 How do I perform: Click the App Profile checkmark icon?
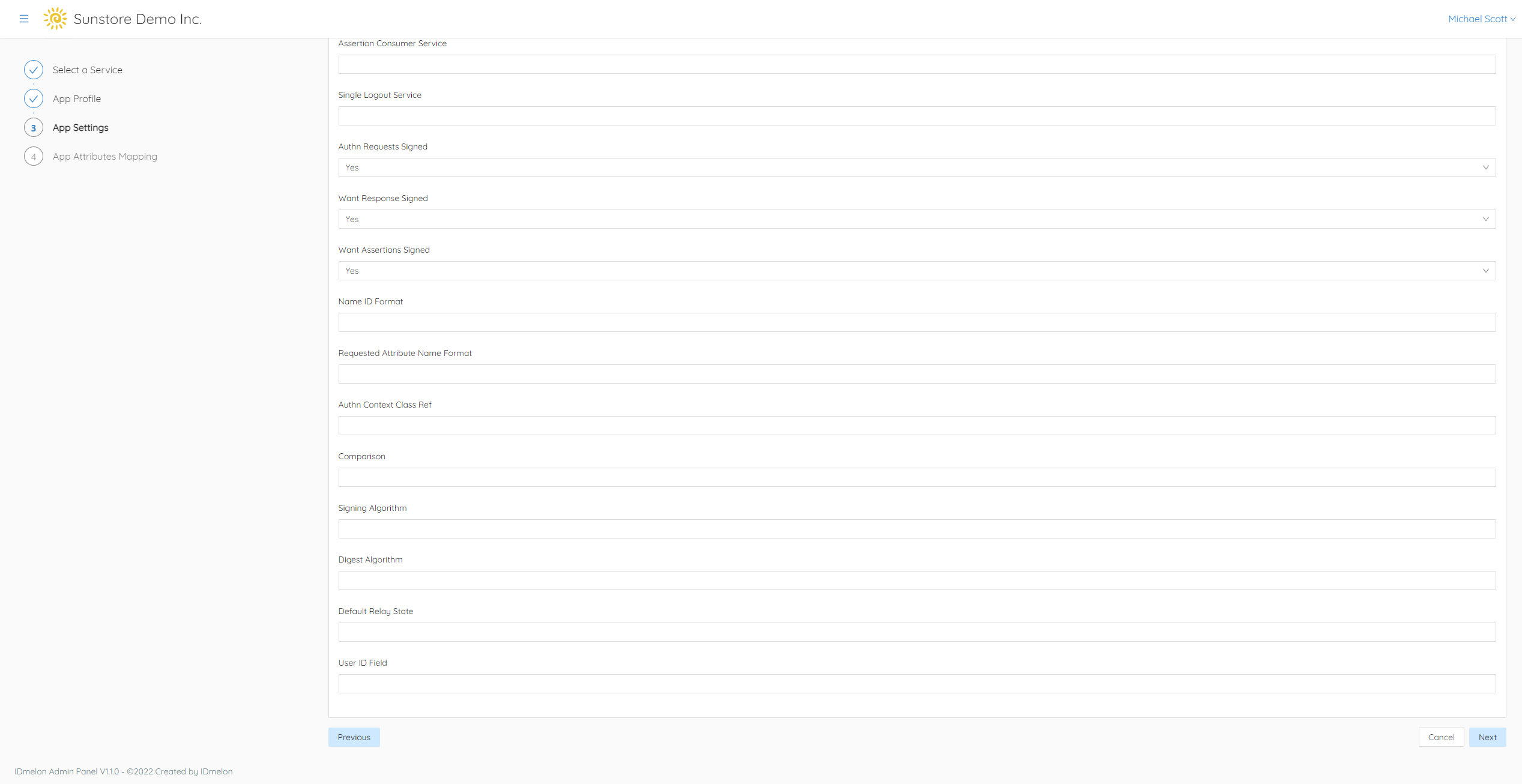coord(34,98)
